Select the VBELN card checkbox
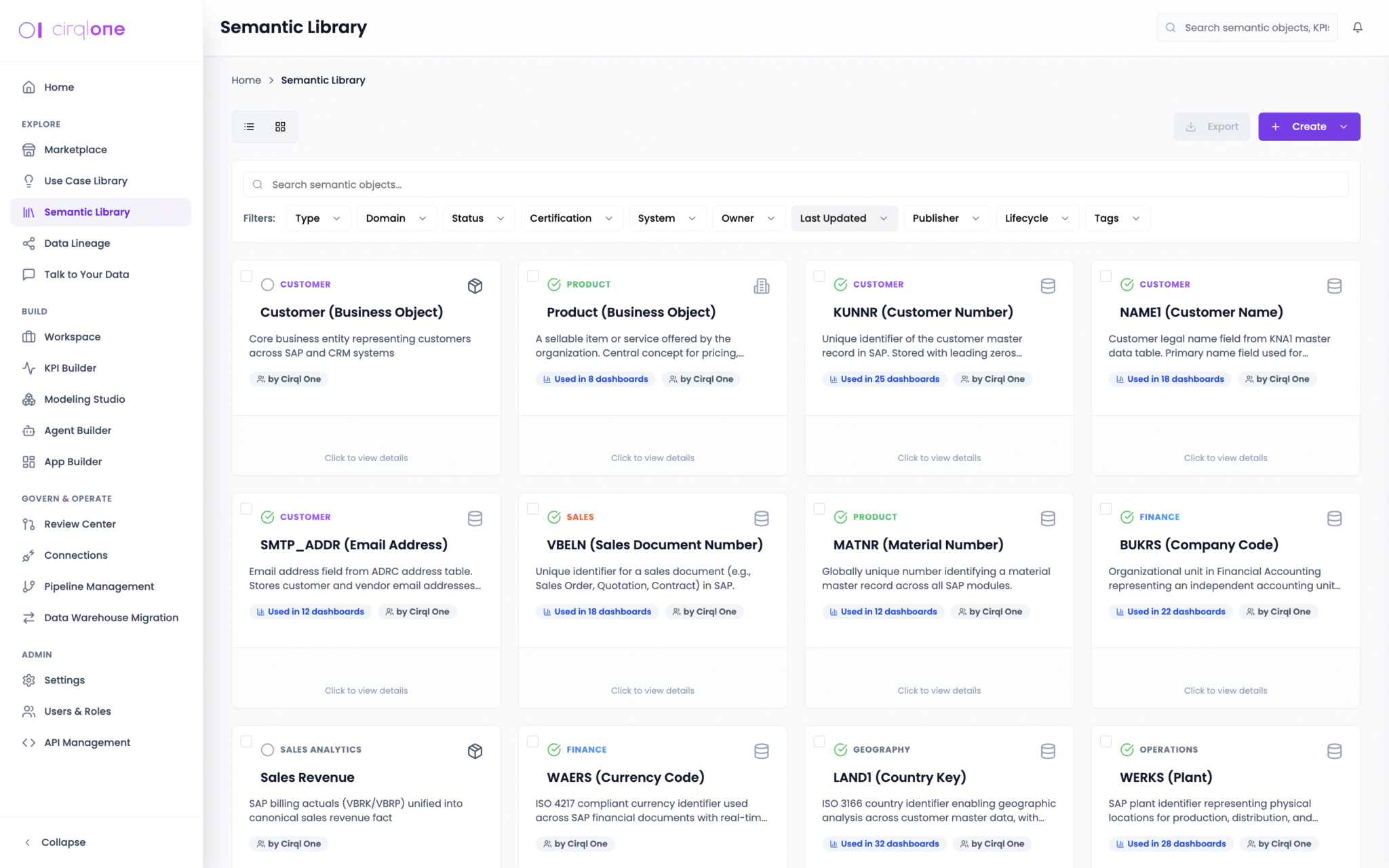Viewport: 1389px width, 868px height. click(x=533, y=509)
